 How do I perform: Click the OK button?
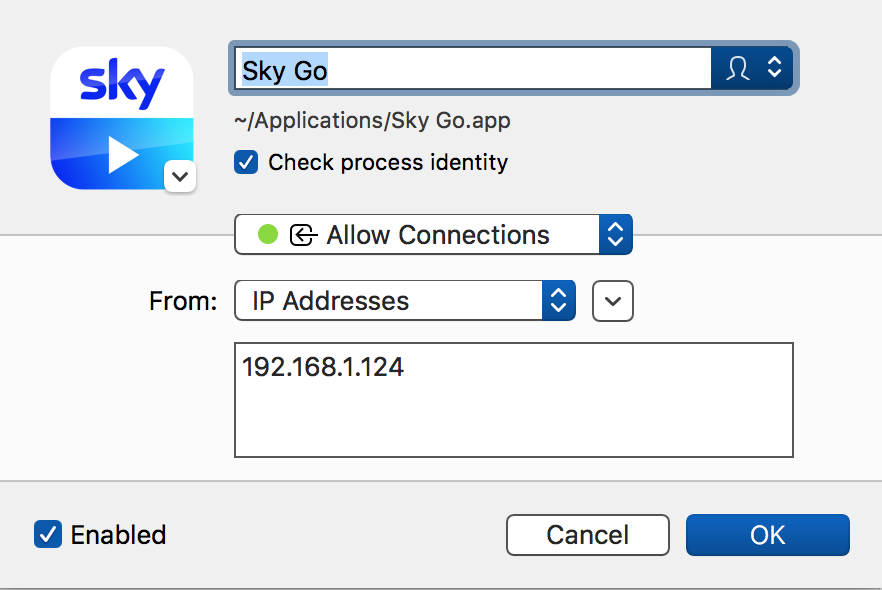click(767, 535)
